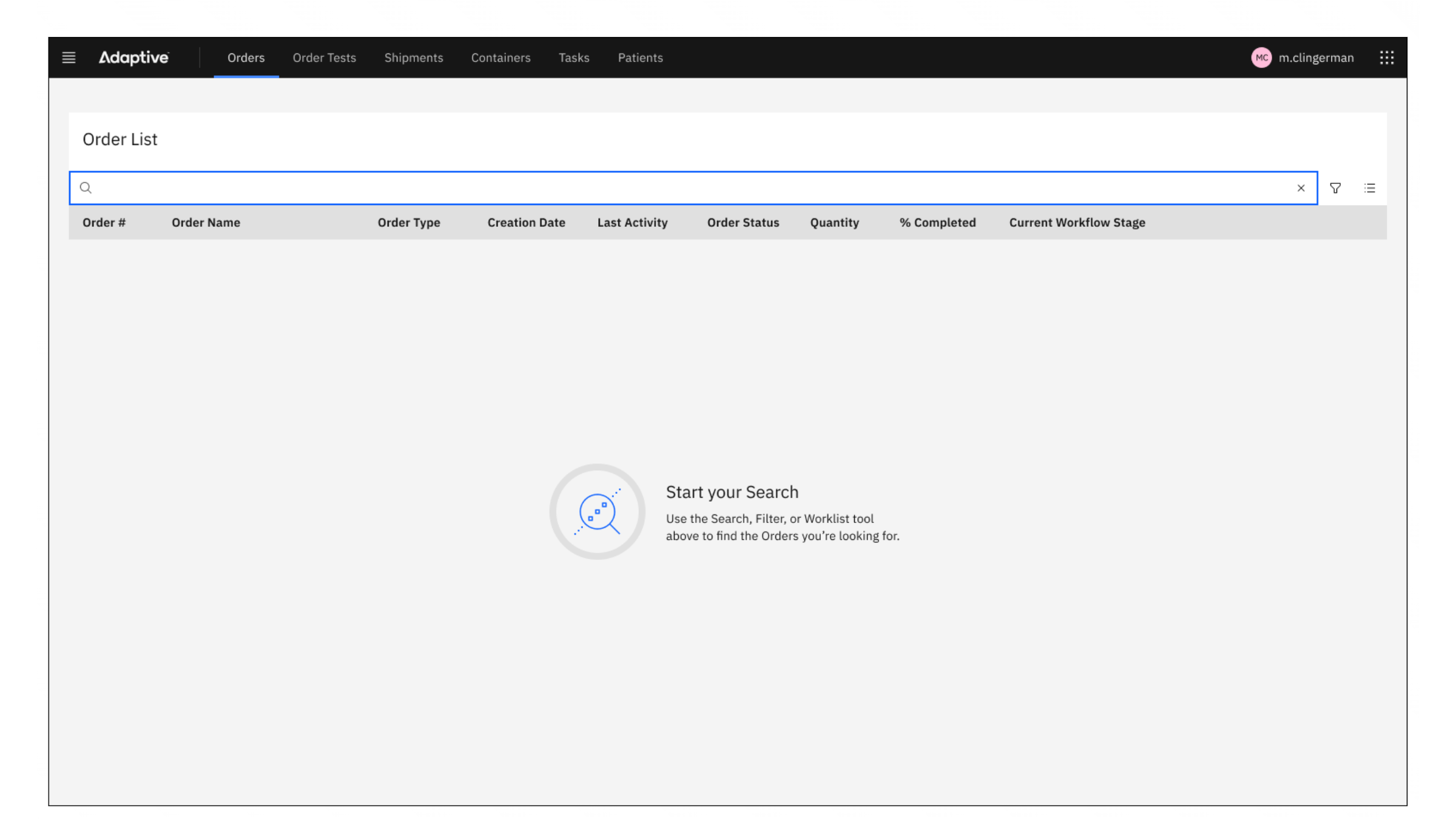Image resolution: width=1456 pixels, height=819 pixels.
Task: Open the filter funnel icon
Action: (1335, 188)
